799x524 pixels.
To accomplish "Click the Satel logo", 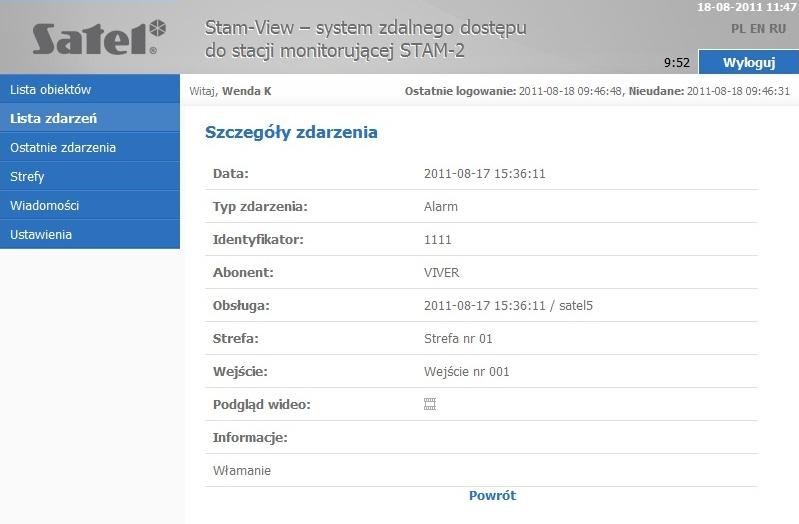I will [99, 38].
